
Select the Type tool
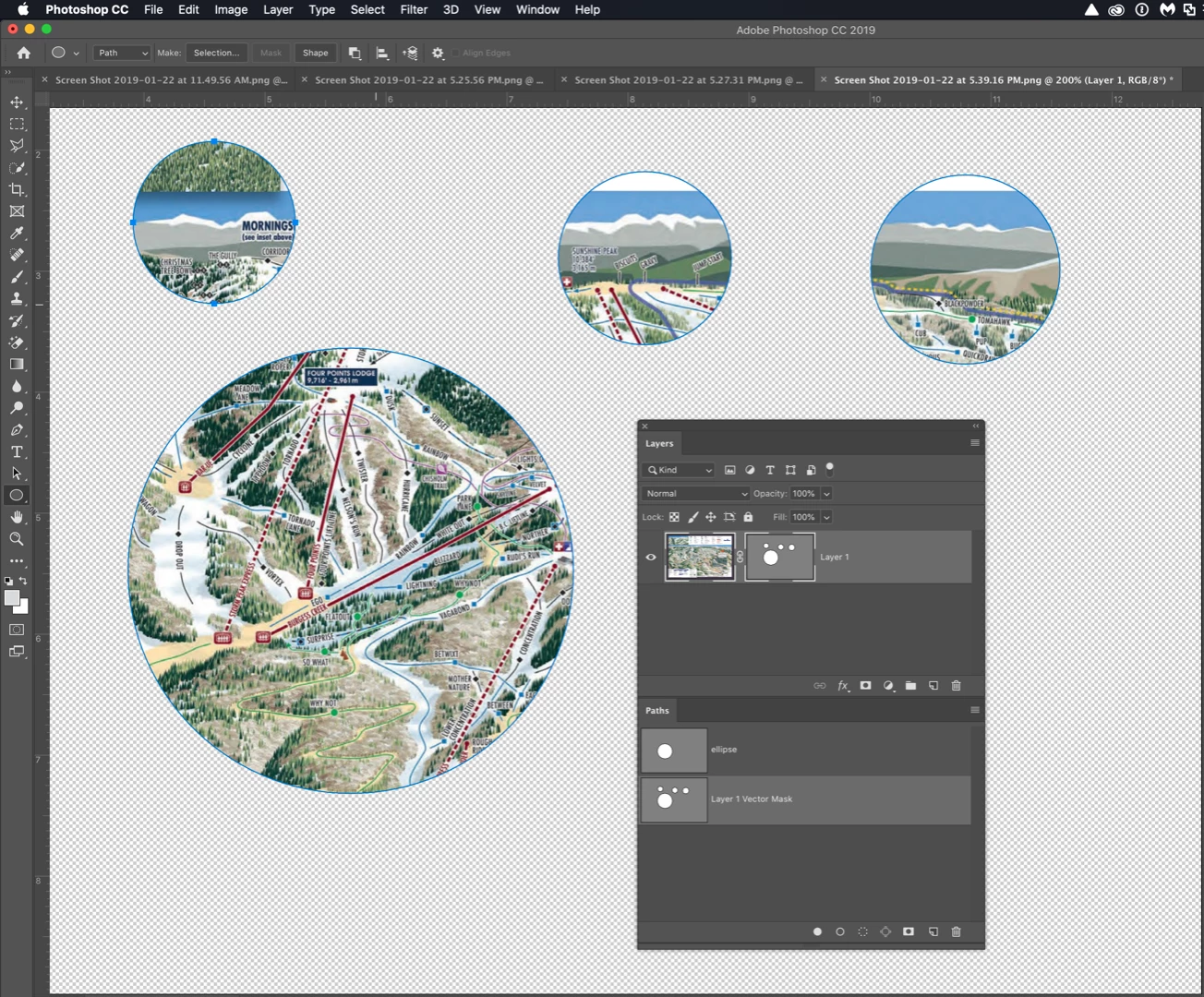click(x=17, y=451)
